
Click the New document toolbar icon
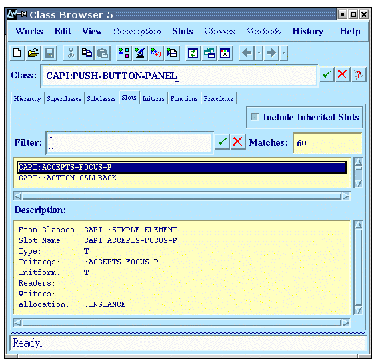pos(17,53)
